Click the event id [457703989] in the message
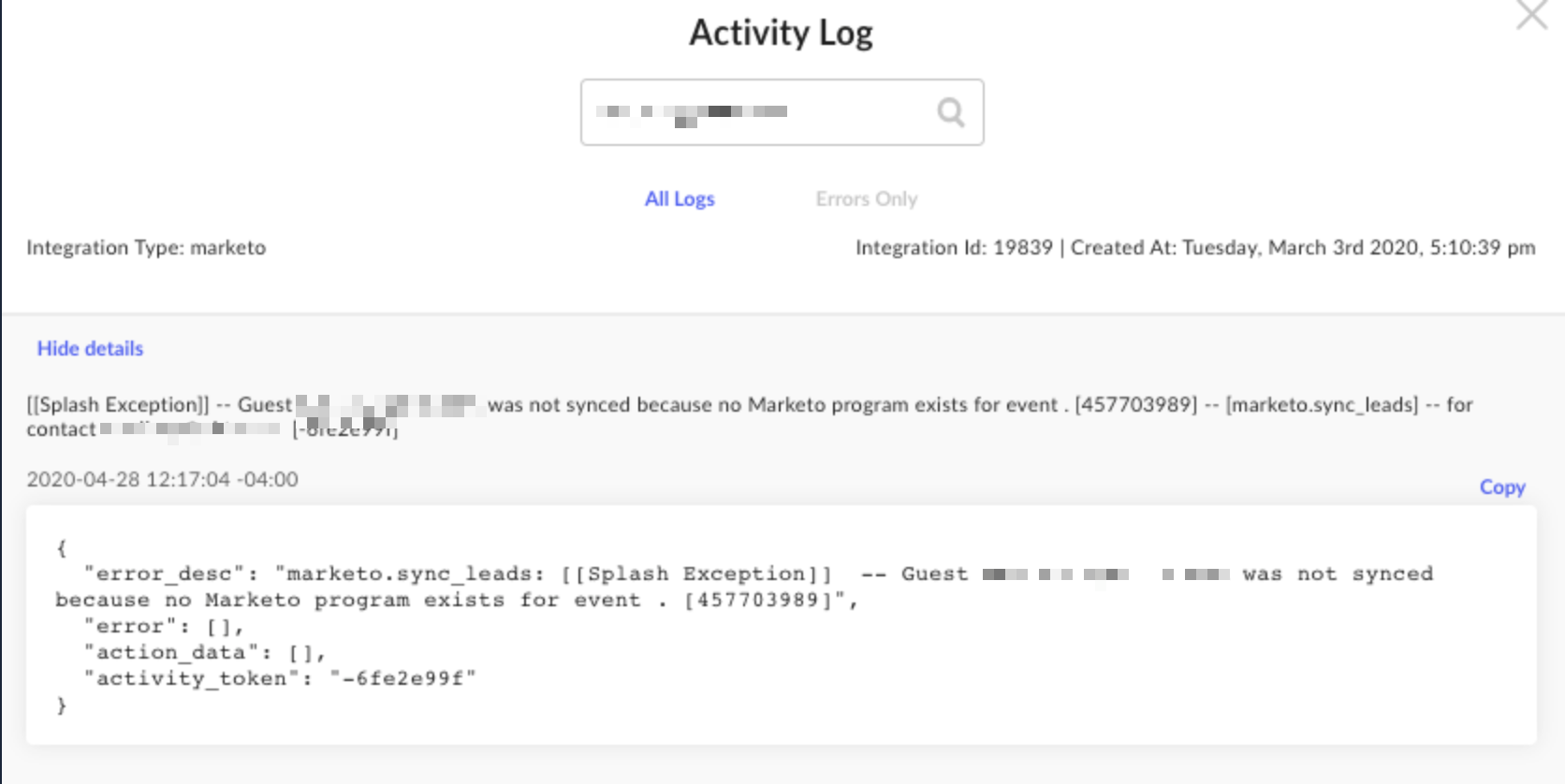This screenshot has height=784, width=1565. click(x=1135, y=404)
